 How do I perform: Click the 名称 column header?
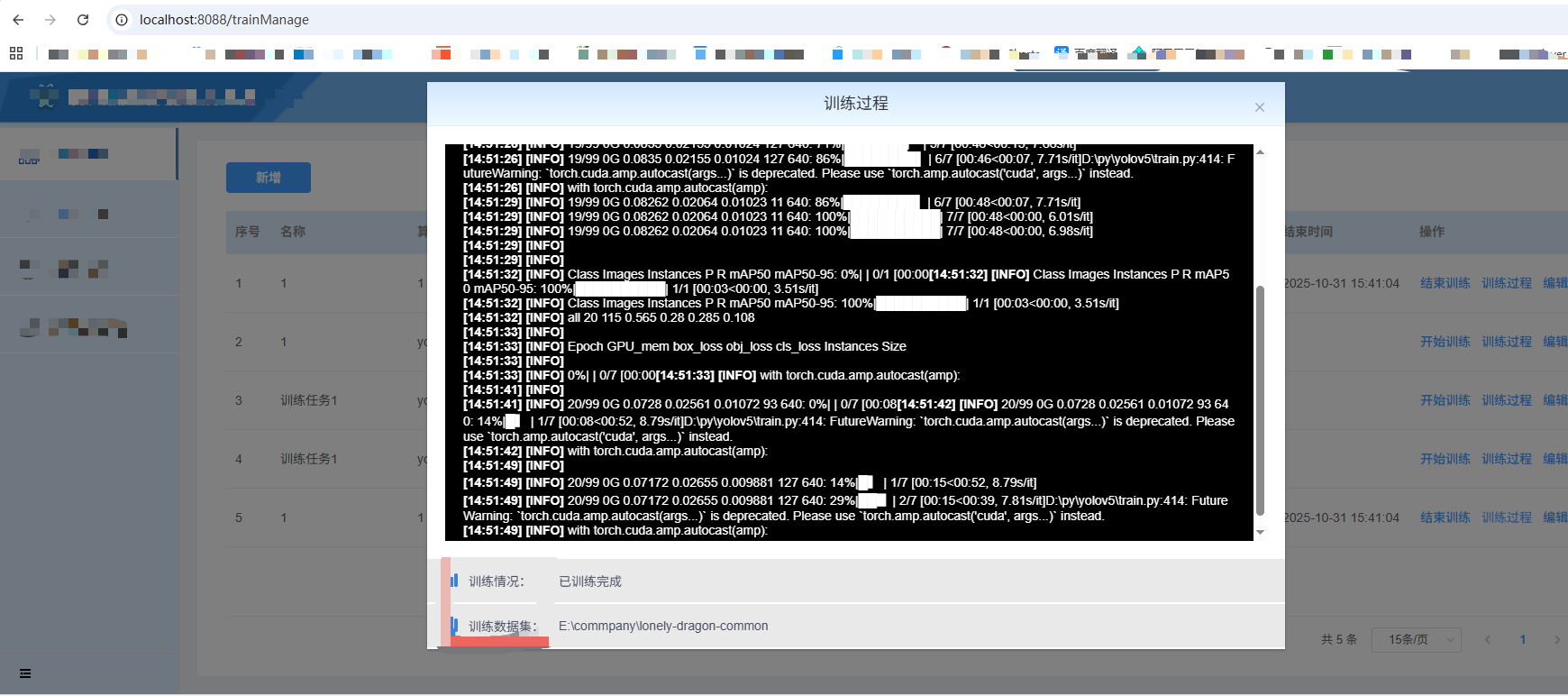point(293,232)
